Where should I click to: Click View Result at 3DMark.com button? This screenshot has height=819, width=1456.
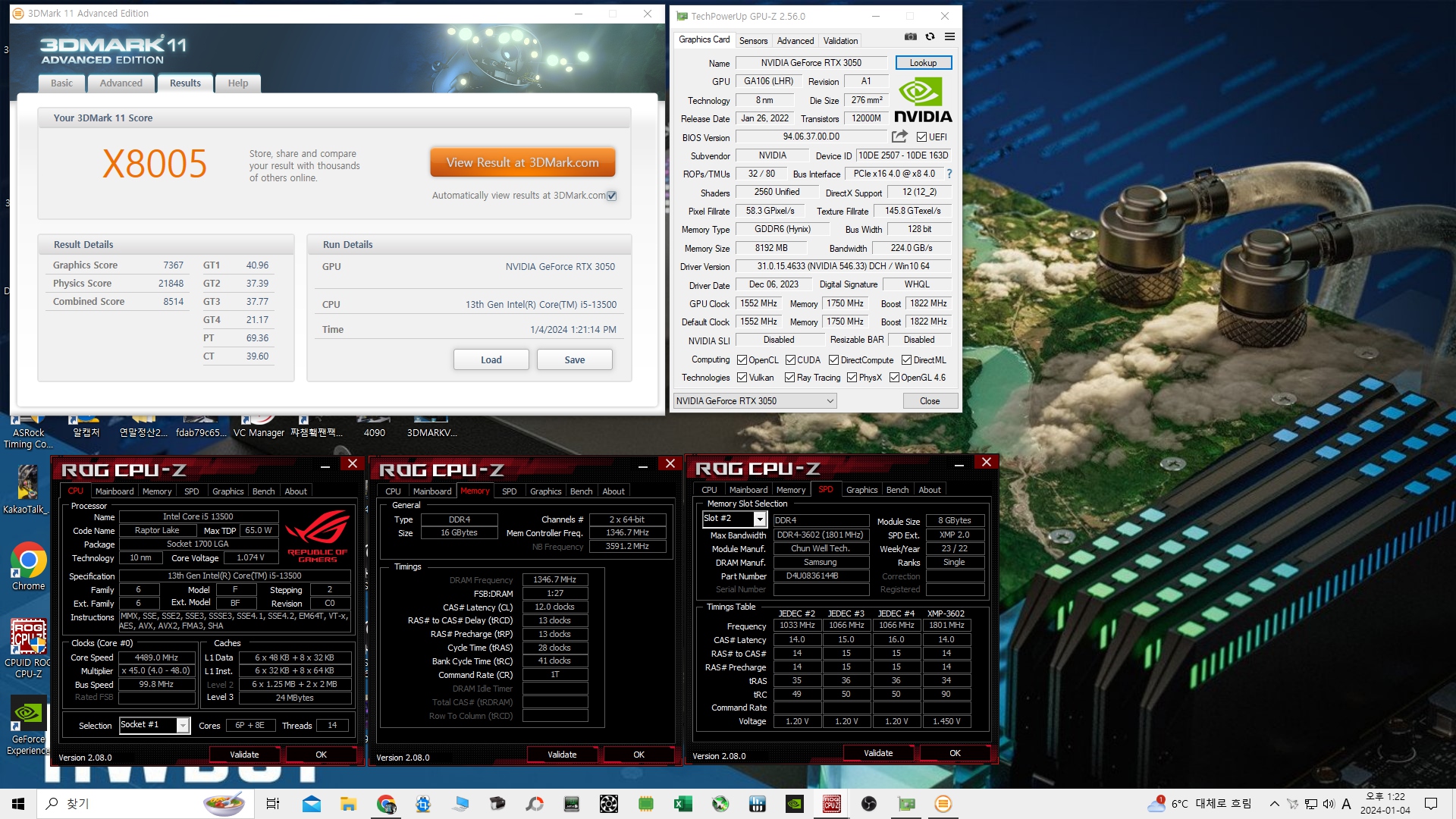pyautogui.click(x=522, y=162)
